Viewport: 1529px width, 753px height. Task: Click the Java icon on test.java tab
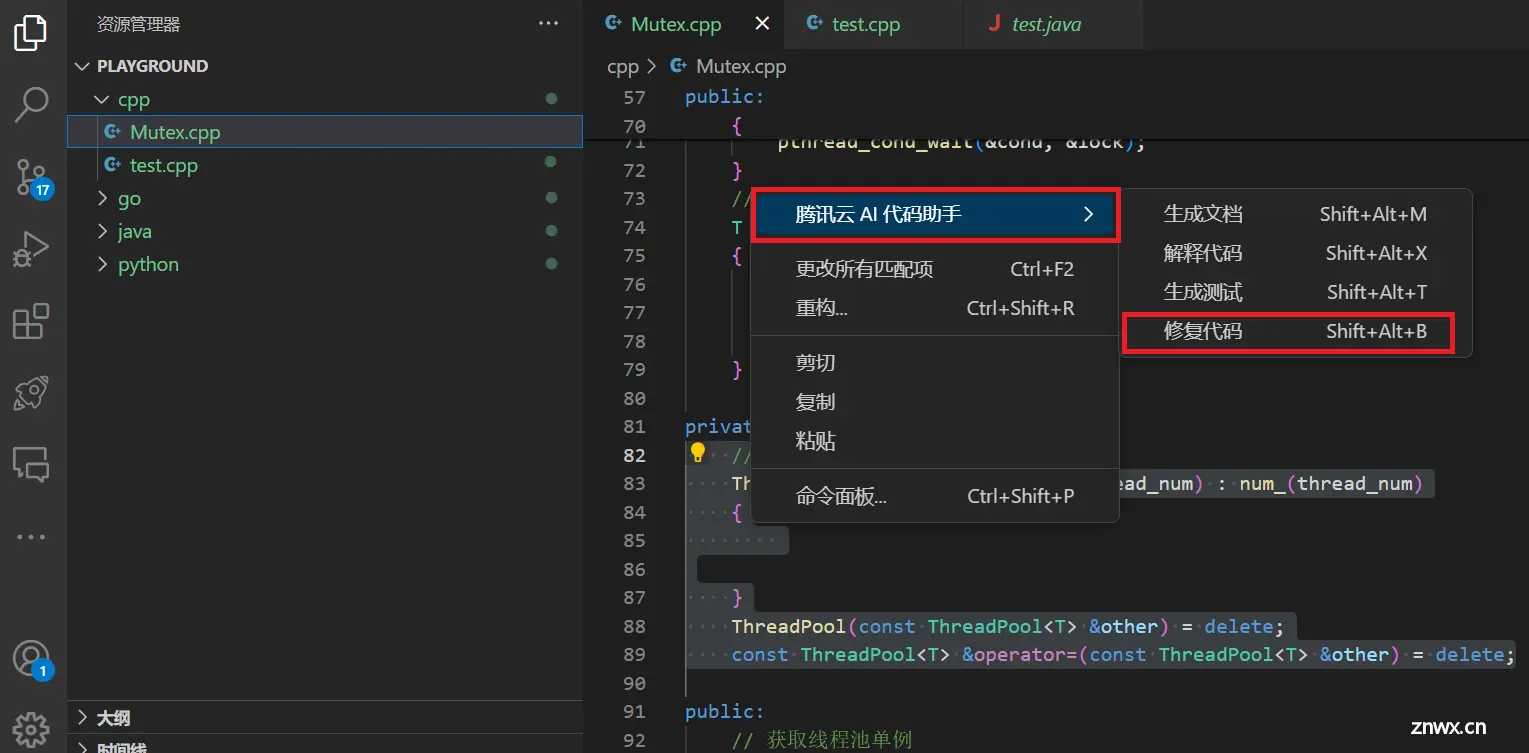pyautogui.click(x=994, y=24)
